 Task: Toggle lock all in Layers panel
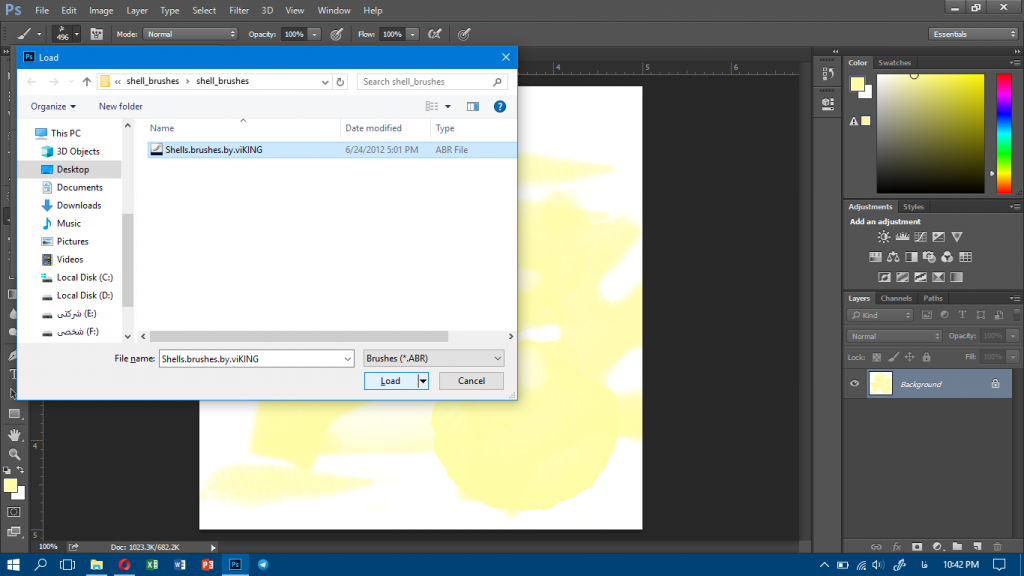[926, 357]
